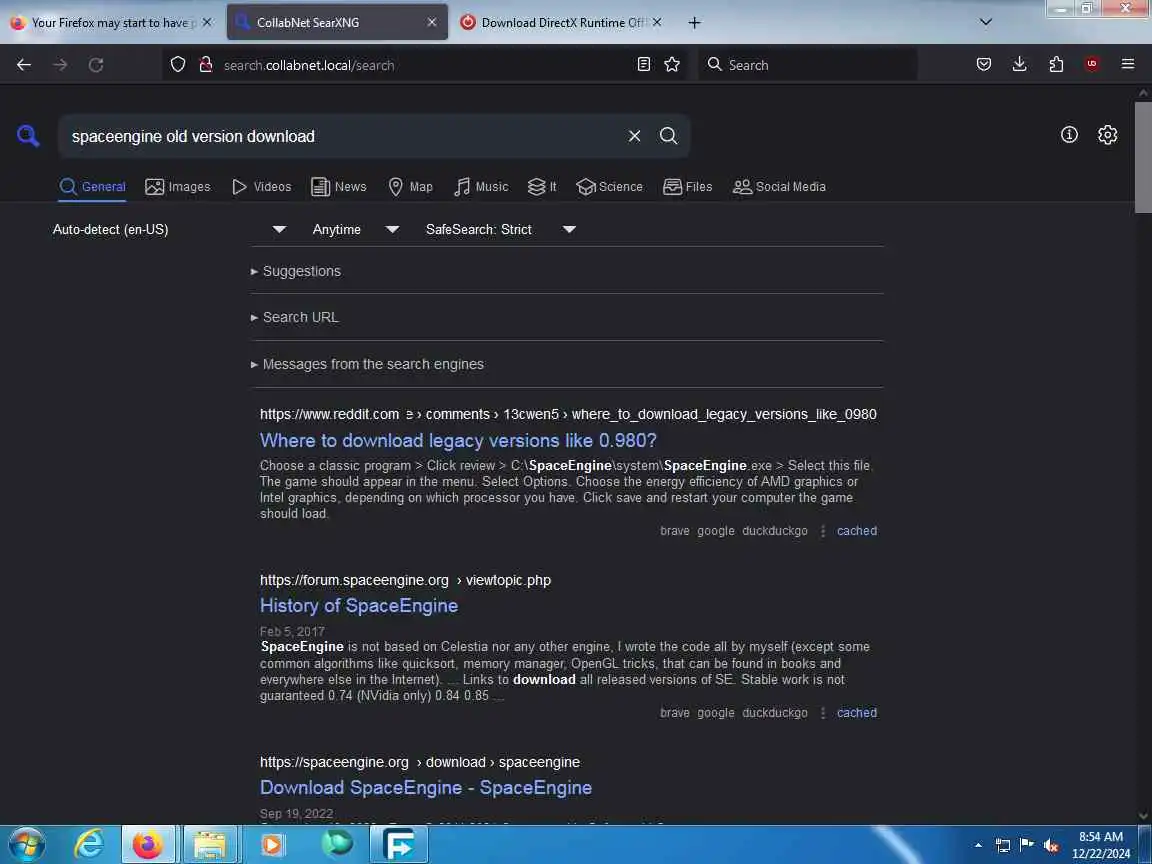
Task: Click the page vertical scrollbar thumb
Action: pos(1143,156)
